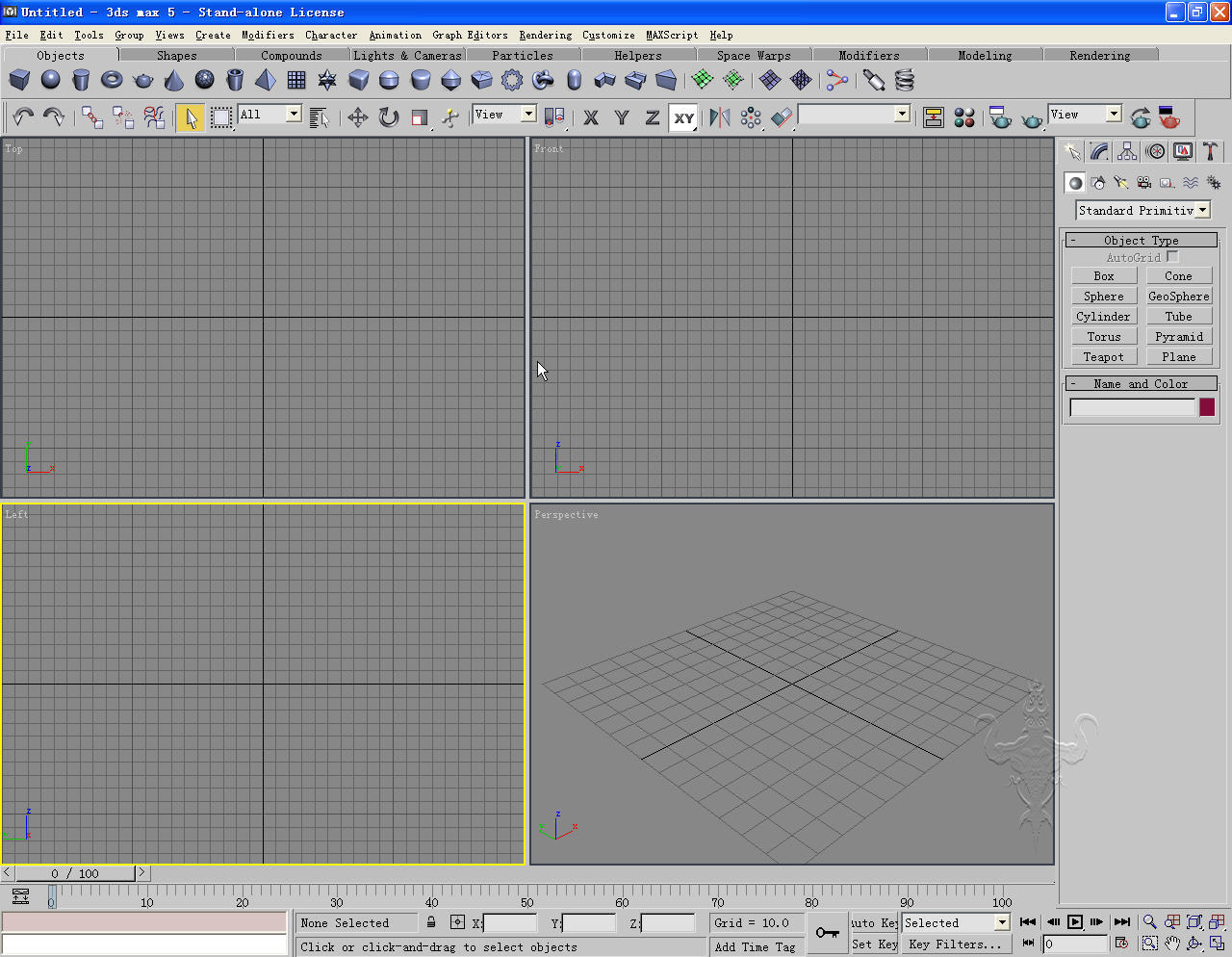This screenshot has height=957, width=1232.
Task: Click the Undo arrow in the main toolbar
Action: pyautogui.click(x=23, y=117)
